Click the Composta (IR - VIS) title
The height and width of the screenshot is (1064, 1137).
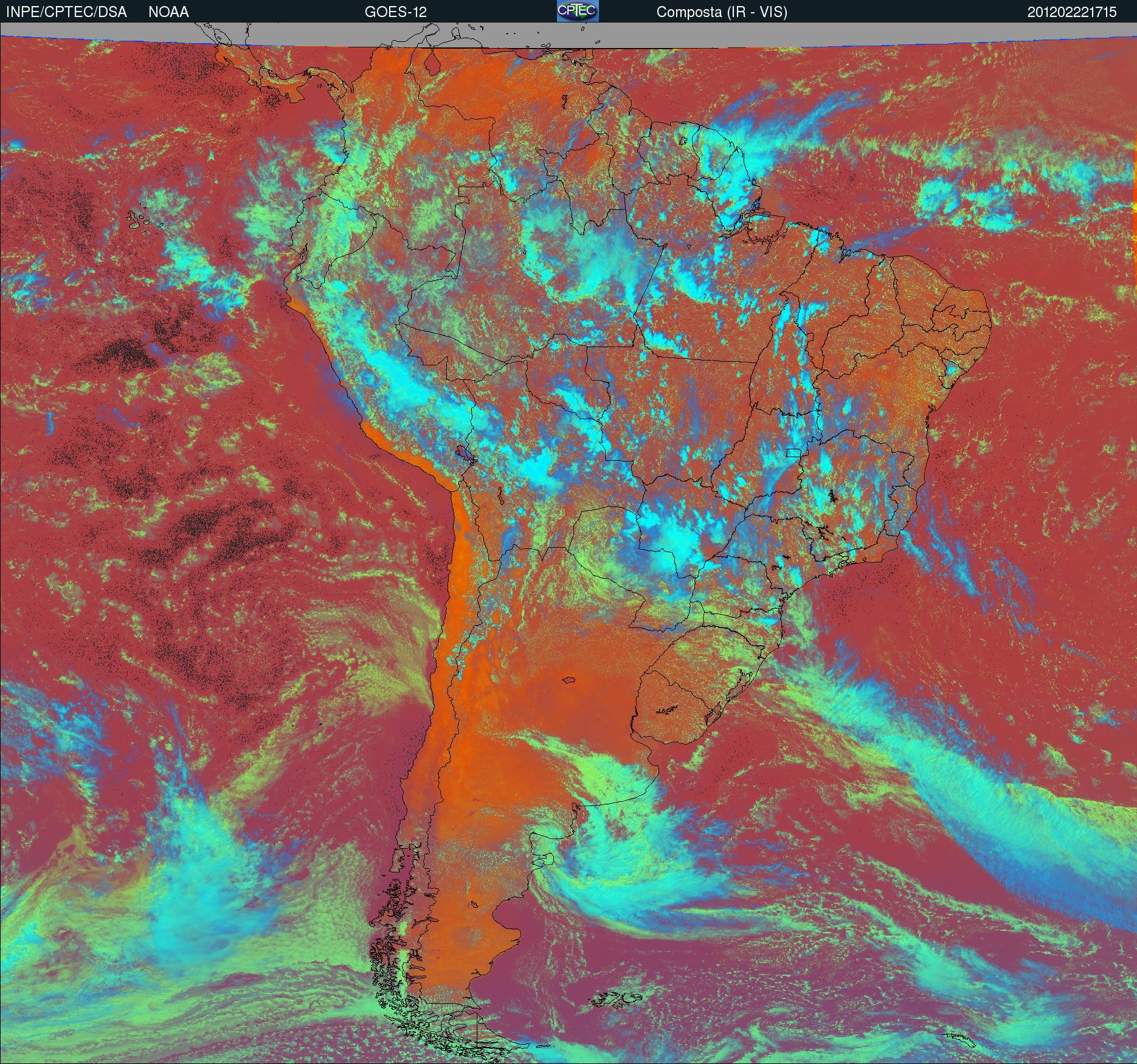[722, 12]
